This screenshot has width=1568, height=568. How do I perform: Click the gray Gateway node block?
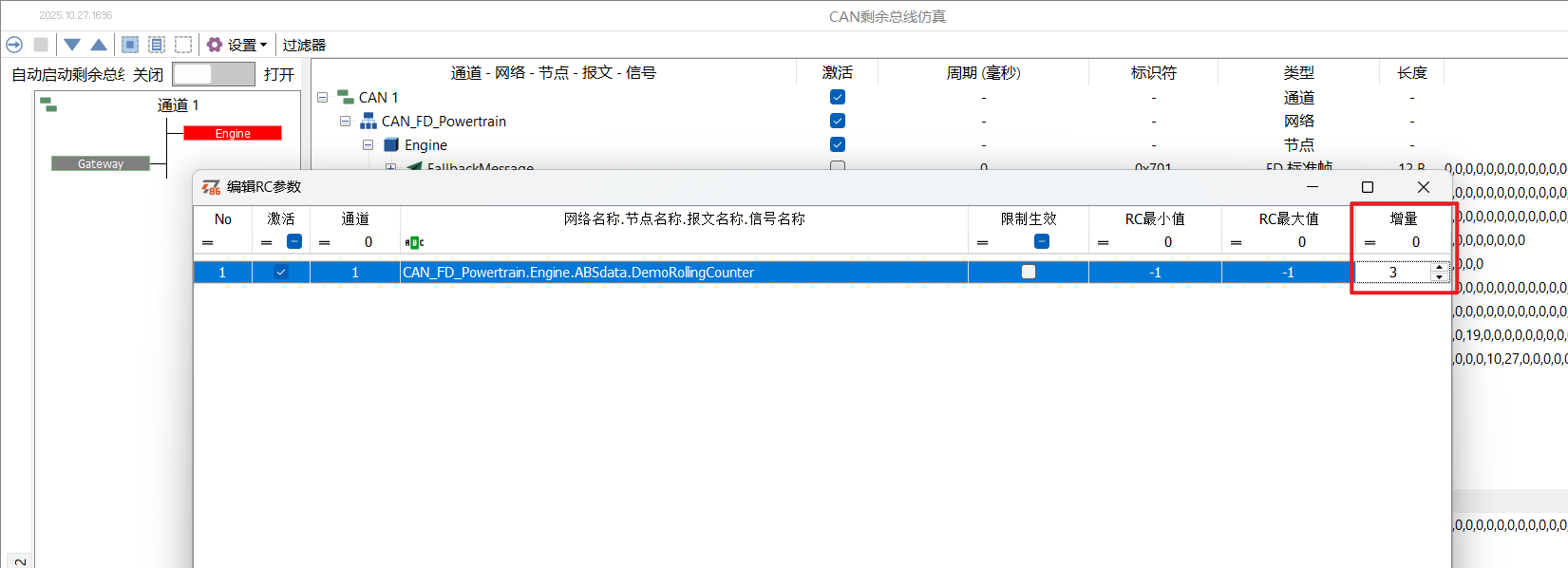coord(101,164)
